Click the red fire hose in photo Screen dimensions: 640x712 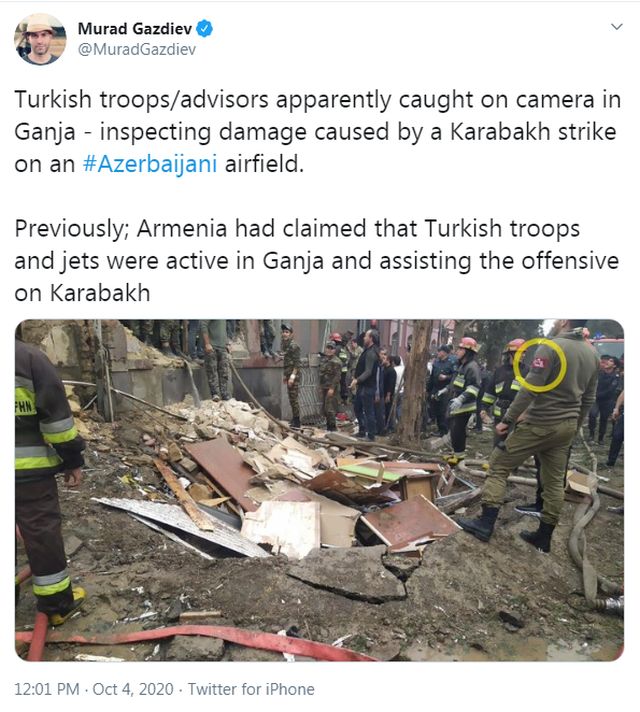coord(195,639)
